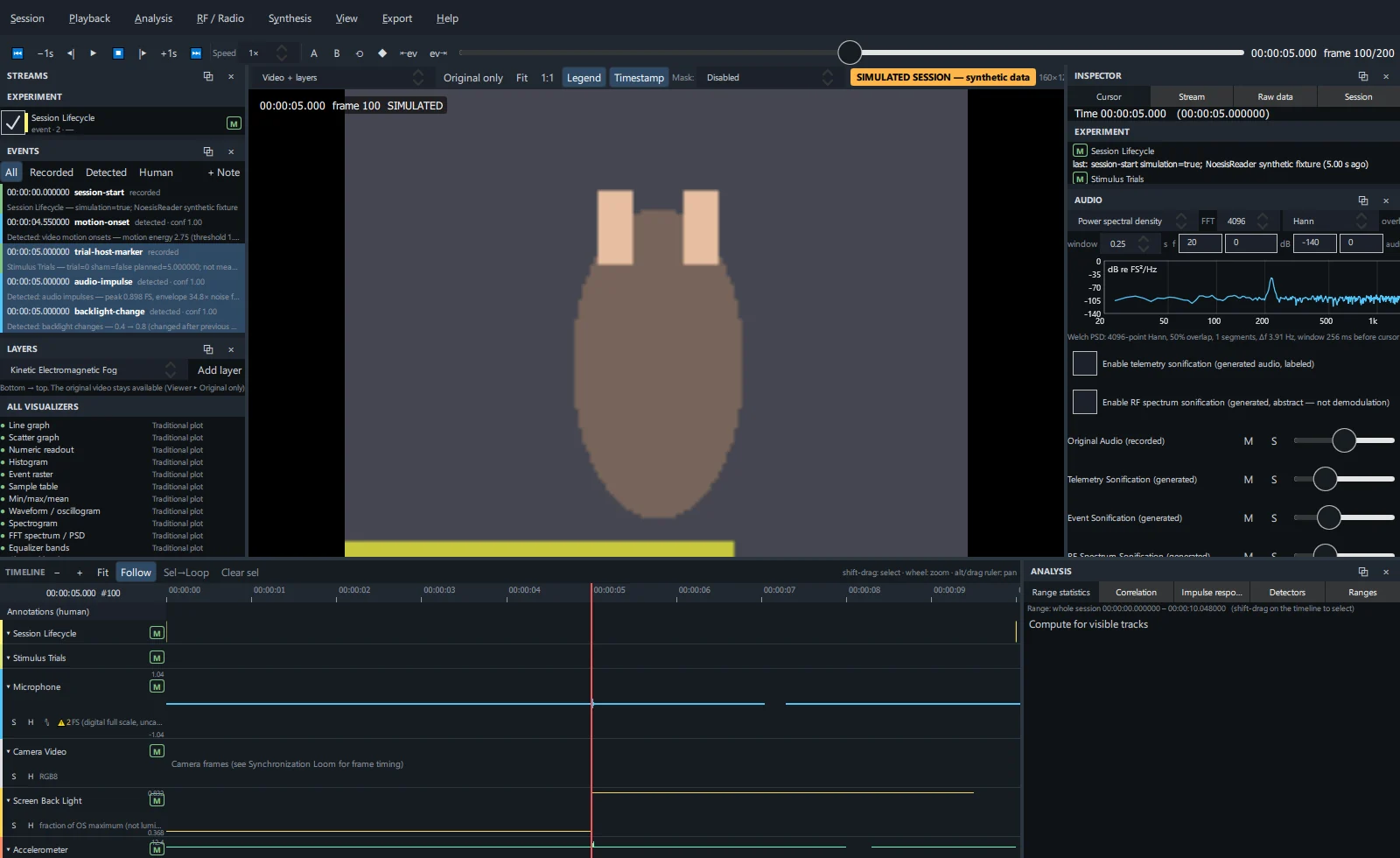
Task: Open the Analysis menu
Action: [x=153, y=18]
